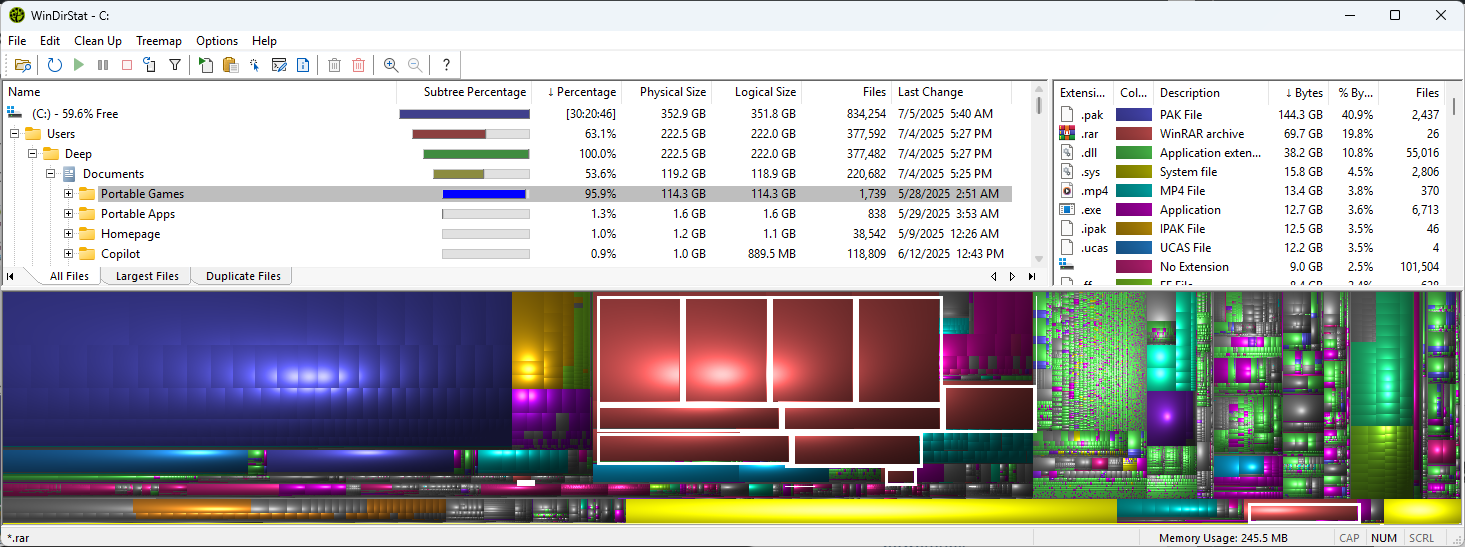This screenshot has height=547, width=1465.
Task: Click the red Delete permanently trash icon
Action: click(x=359, y=65)
